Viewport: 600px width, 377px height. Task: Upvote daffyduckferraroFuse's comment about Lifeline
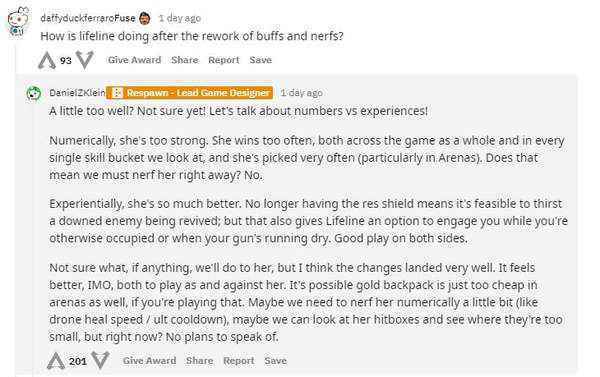[47, 60]
